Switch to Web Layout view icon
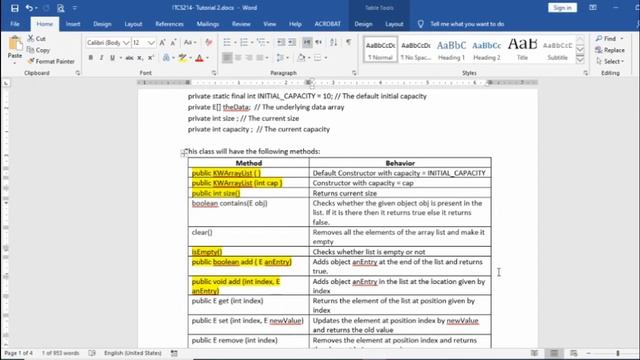Screen dimensions: 640x360 point(573,353)
